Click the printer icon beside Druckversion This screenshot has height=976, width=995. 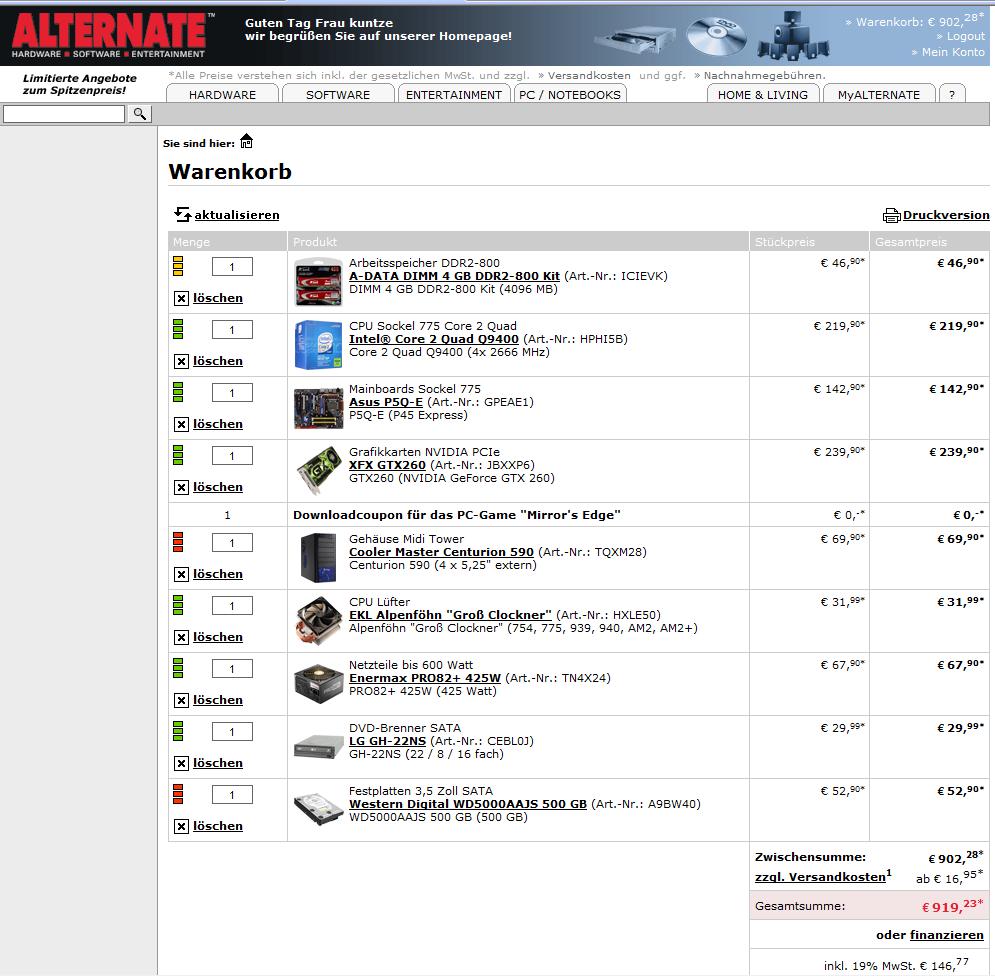(x=892, y=215)
